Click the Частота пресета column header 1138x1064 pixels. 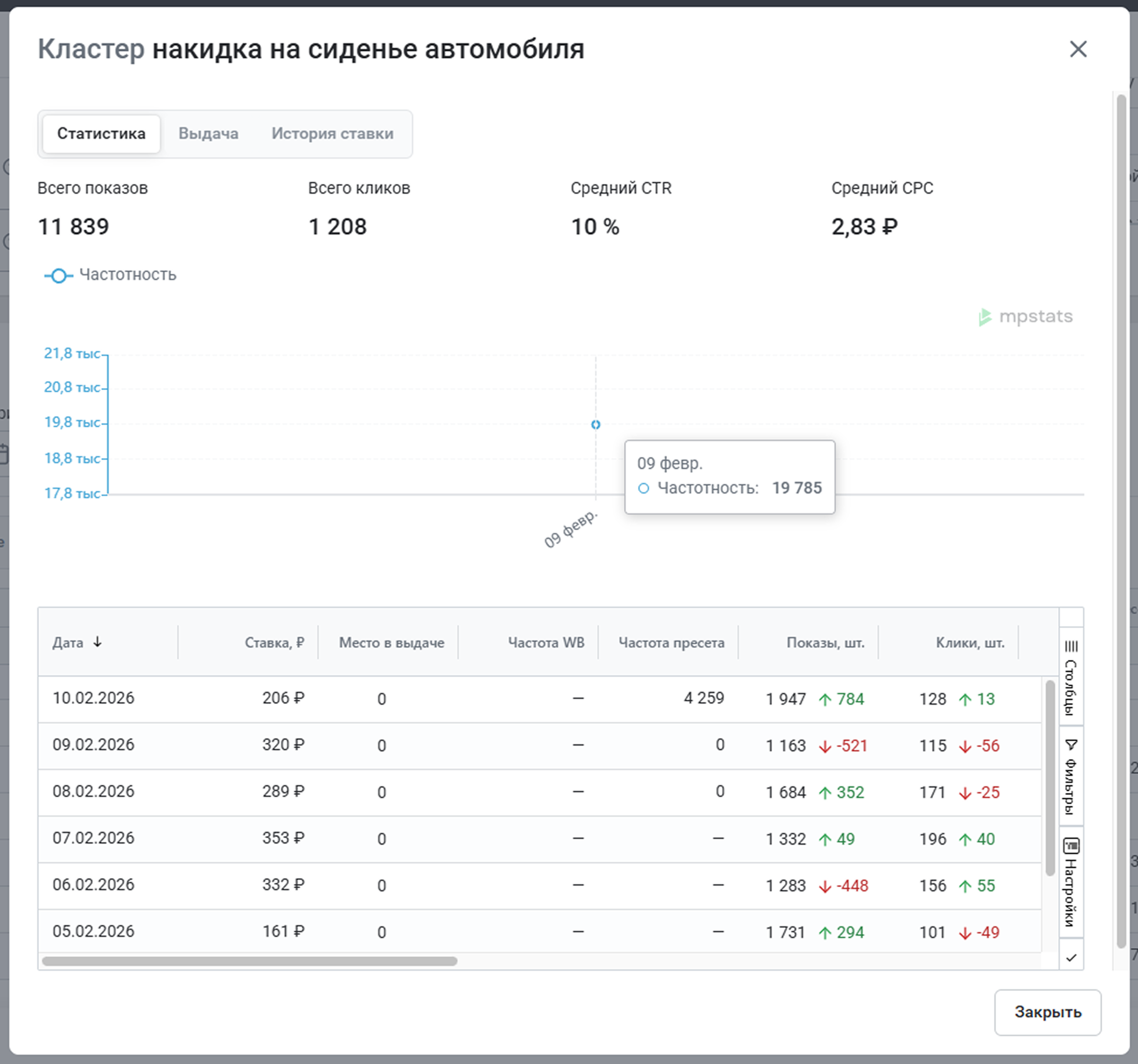tap(671, 642)
